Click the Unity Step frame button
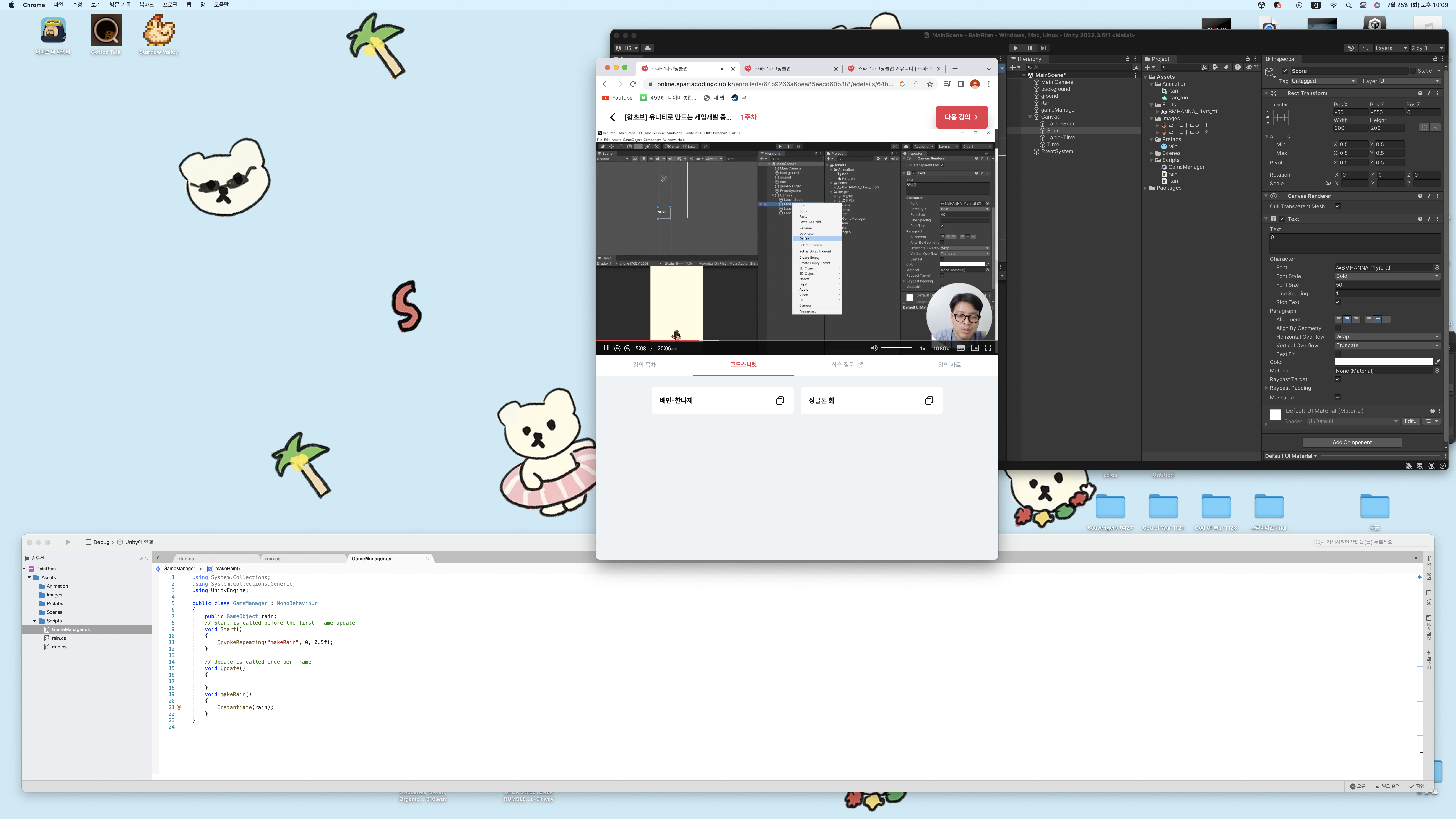Screen dimensions: 1456x819 pyautogui.click(x=1043, y=48)
